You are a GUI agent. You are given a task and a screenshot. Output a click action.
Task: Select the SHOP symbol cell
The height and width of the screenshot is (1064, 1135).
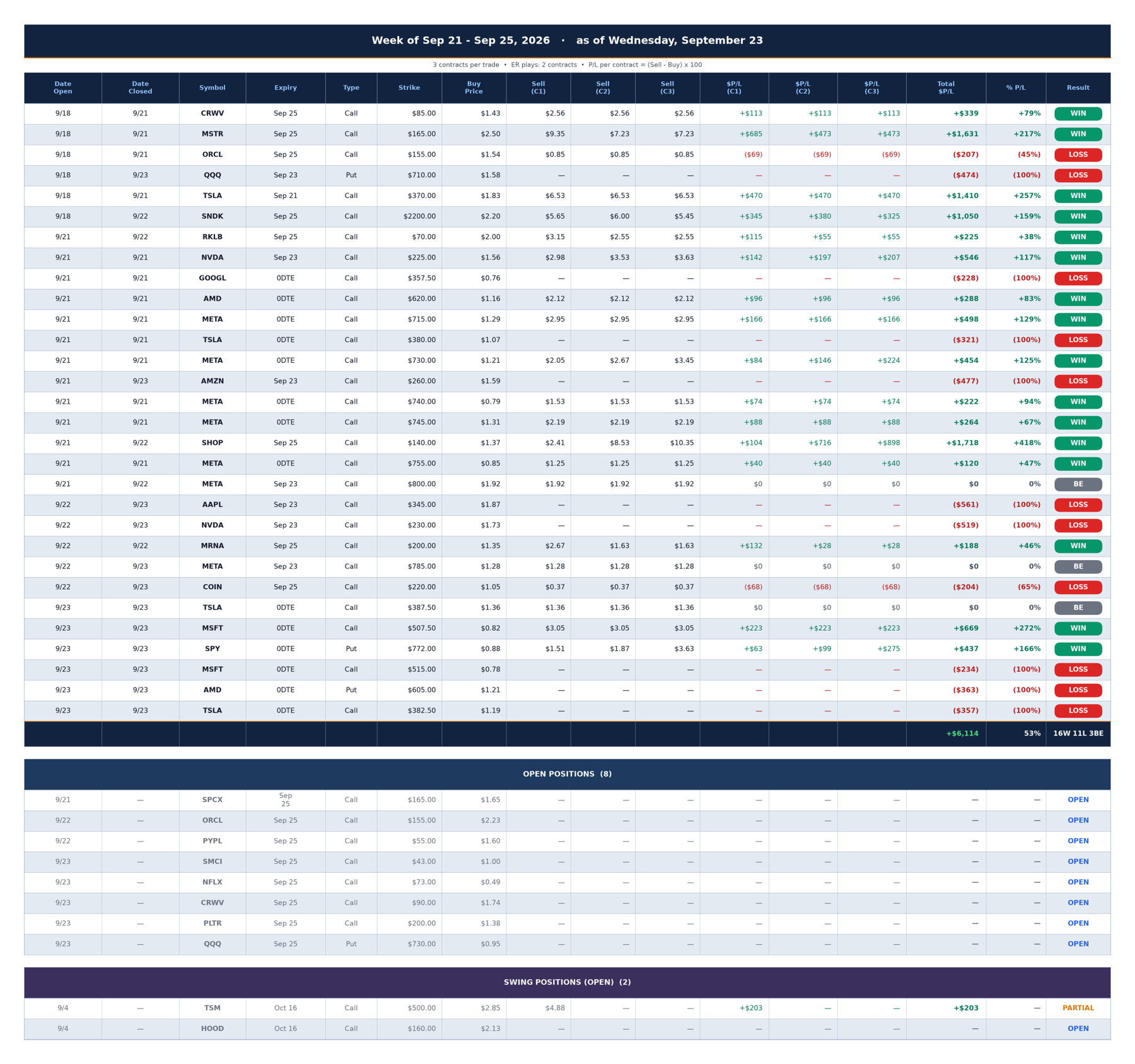click(212, 443)
